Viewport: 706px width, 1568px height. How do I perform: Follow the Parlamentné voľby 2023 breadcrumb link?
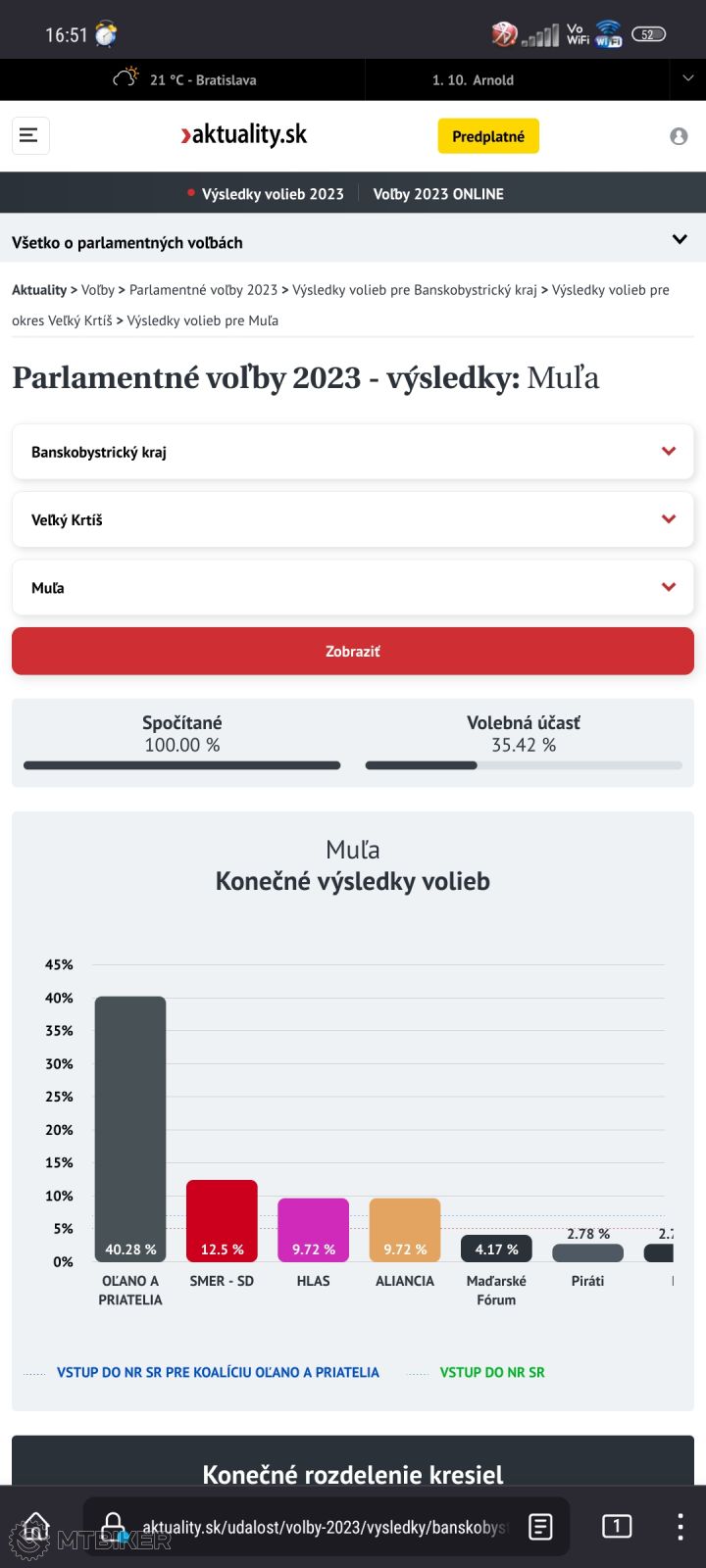pos(203,290)
